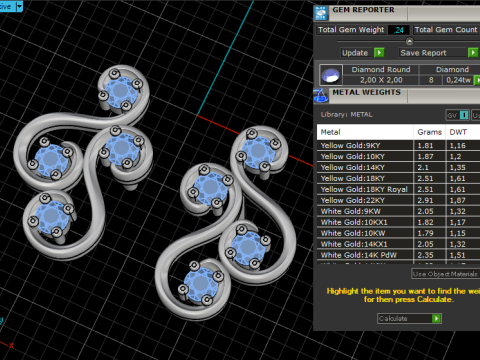Viewport: 480px width, 360px height.
Task: Click the green arrow next to 0,24tw
Action: click(x=477, y=80)
